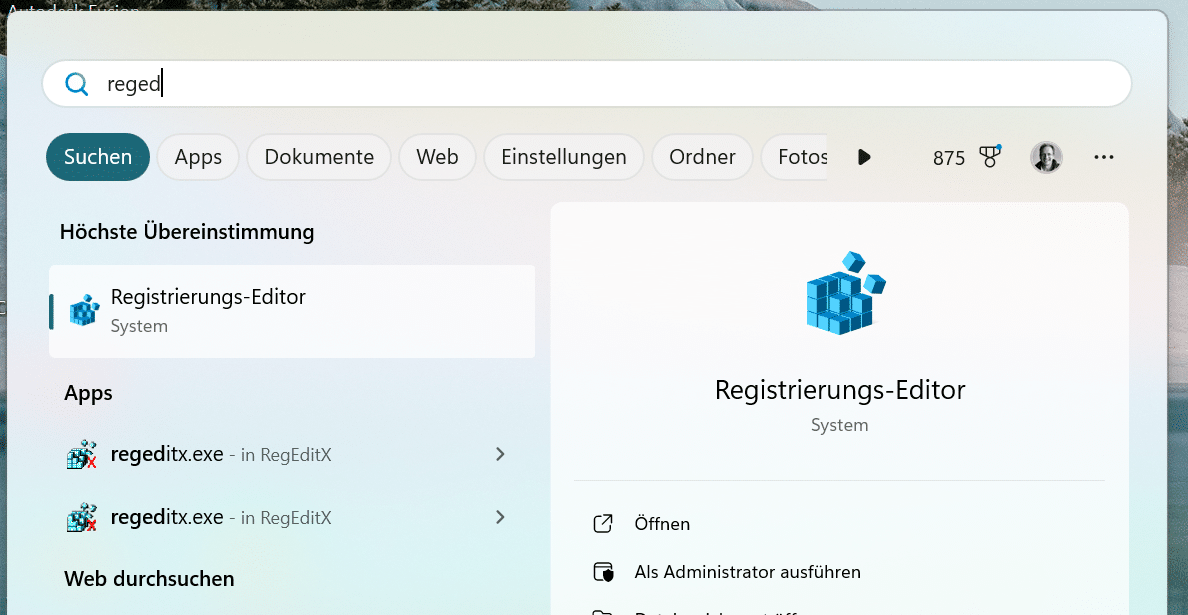Choose the Ordner filter tab
The height and width of the screenshot is (615, 1188).
pos(702,157)
